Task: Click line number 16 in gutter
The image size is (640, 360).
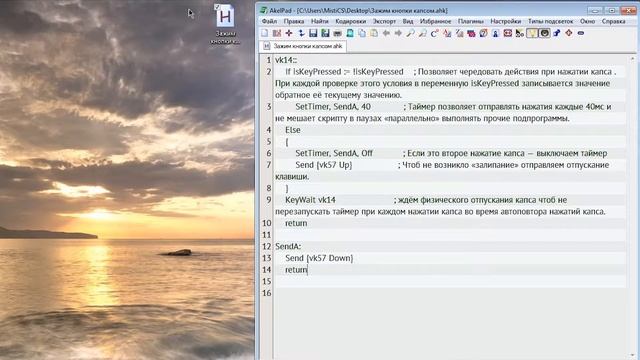Action: click(x=267, y=293)
